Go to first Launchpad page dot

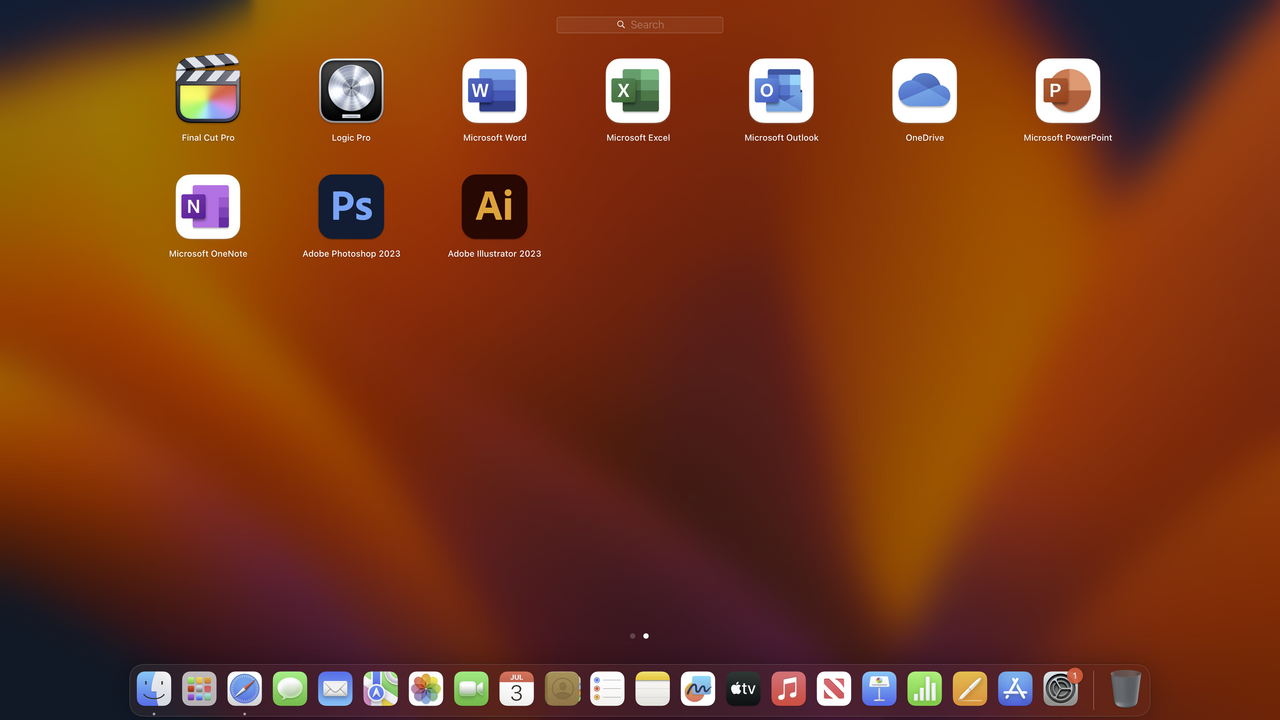click(632, 636)
